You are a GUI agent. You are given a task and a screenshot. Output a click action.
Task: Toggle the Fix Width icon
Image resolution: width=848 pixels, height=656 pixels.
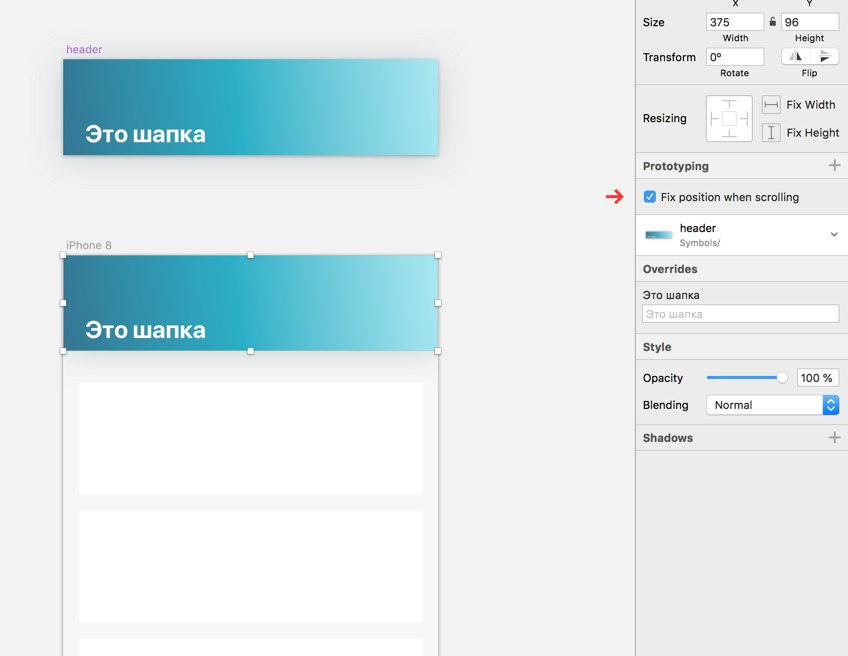771,104
